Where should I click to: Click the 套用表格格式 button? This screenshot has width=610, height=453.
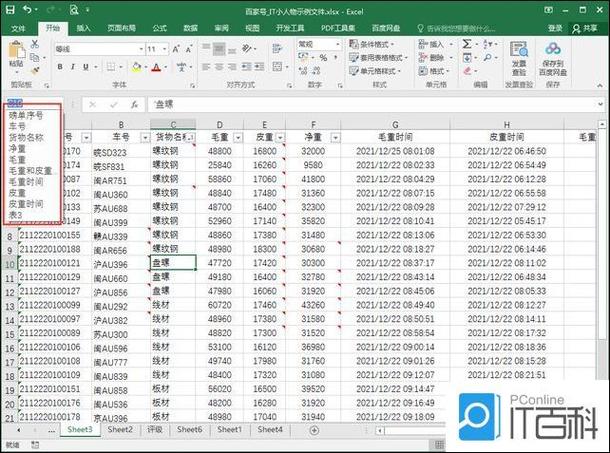coord(378,58)
